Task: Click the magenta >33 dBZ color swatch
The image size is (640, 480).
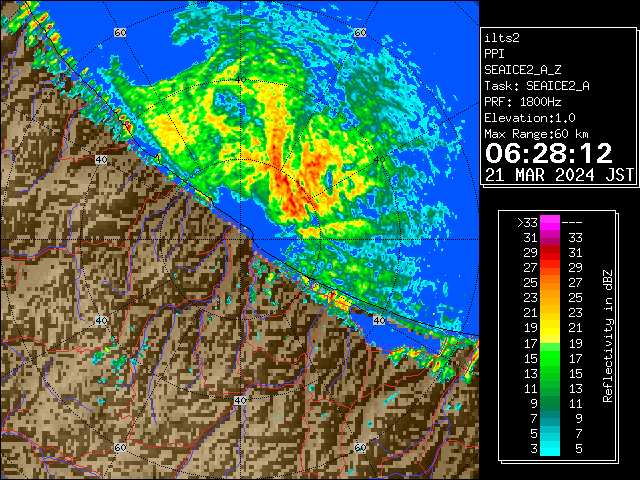Action: point(549,223)
